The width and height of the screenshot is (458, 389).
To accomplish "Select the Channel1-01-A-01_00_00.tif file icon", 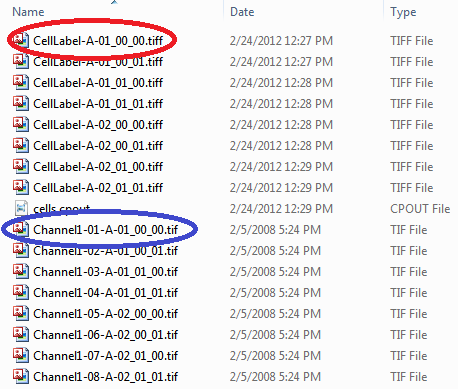I will [21, 229].
